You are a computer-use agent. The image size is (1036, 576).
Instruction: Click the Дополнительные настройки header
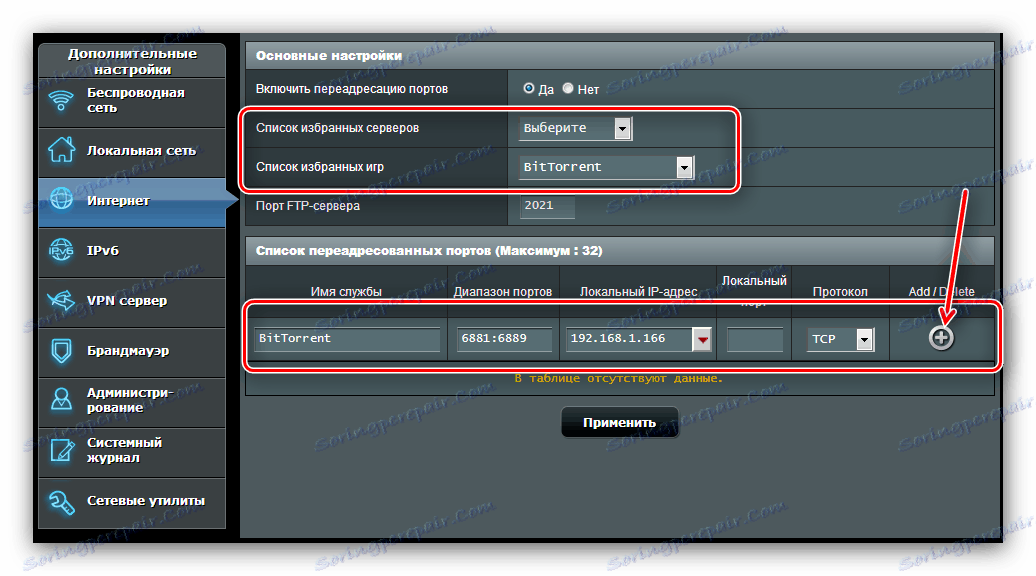[132, 61]
